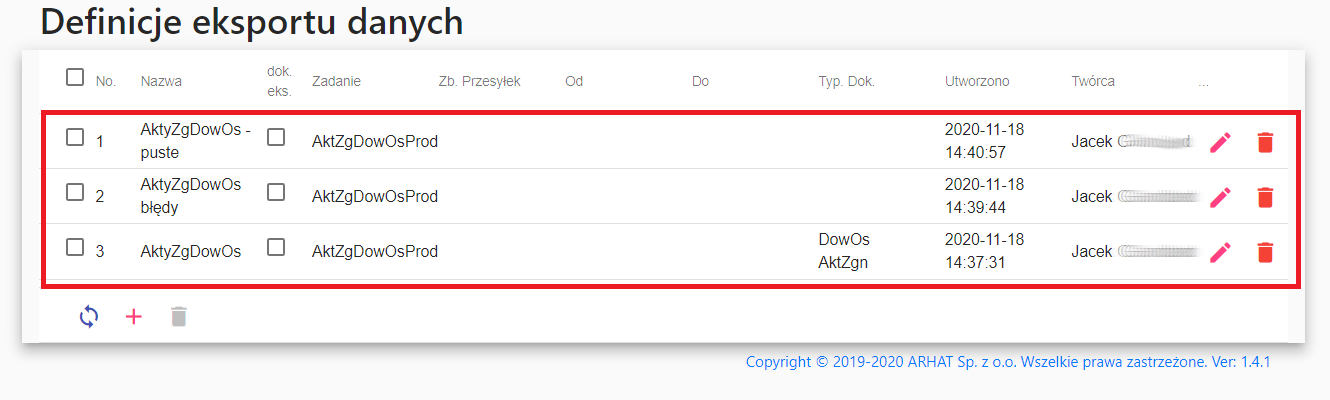Refresh the export definitions list
1330x400 pixels.
tap(89, 317)
